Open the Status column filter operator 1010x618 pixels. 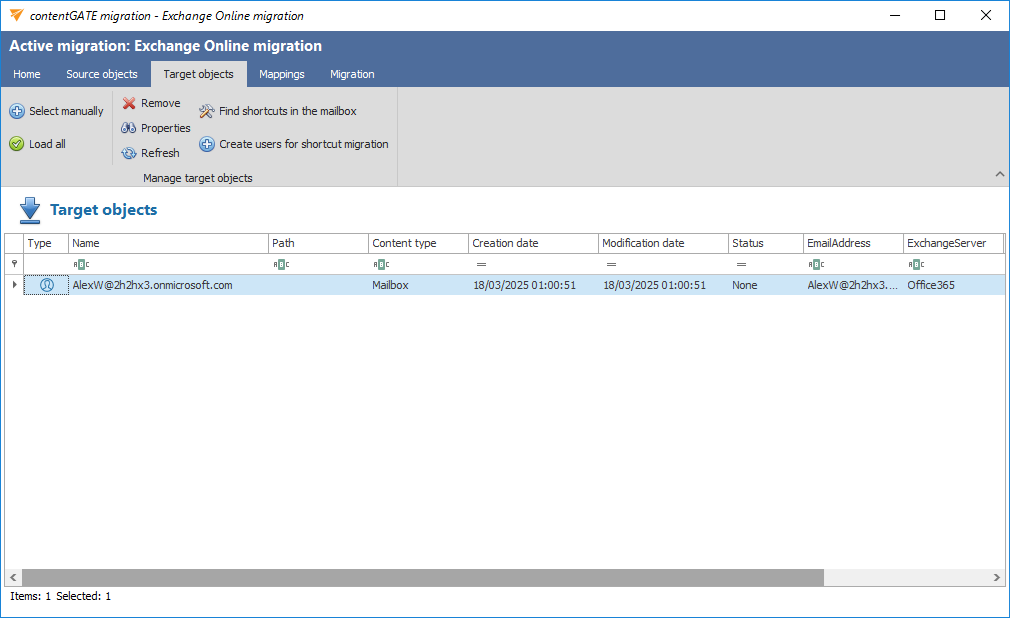click(x=741, y=264)
